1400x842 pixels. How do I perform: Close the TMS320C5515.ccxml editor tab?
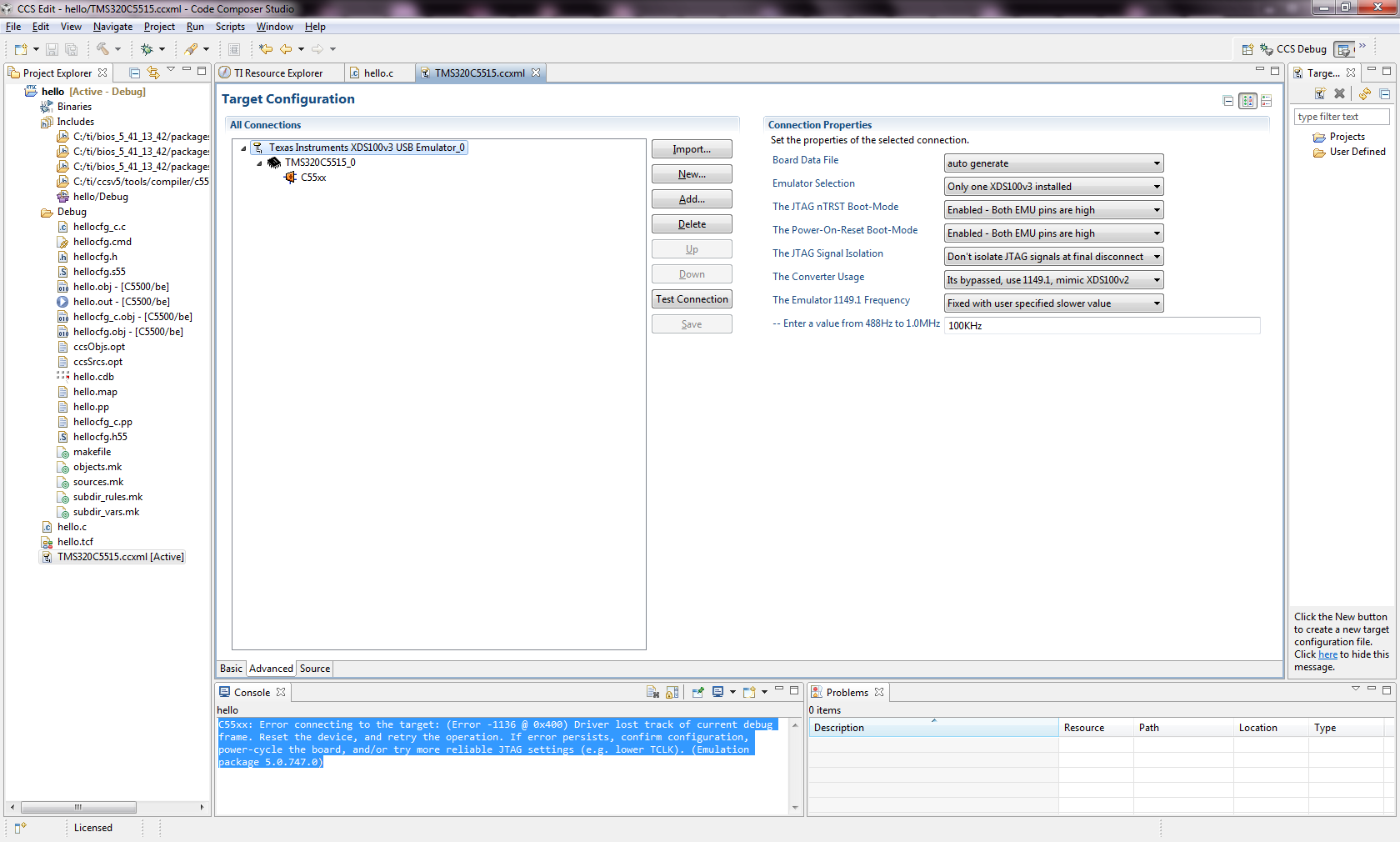tap(536, 73)
